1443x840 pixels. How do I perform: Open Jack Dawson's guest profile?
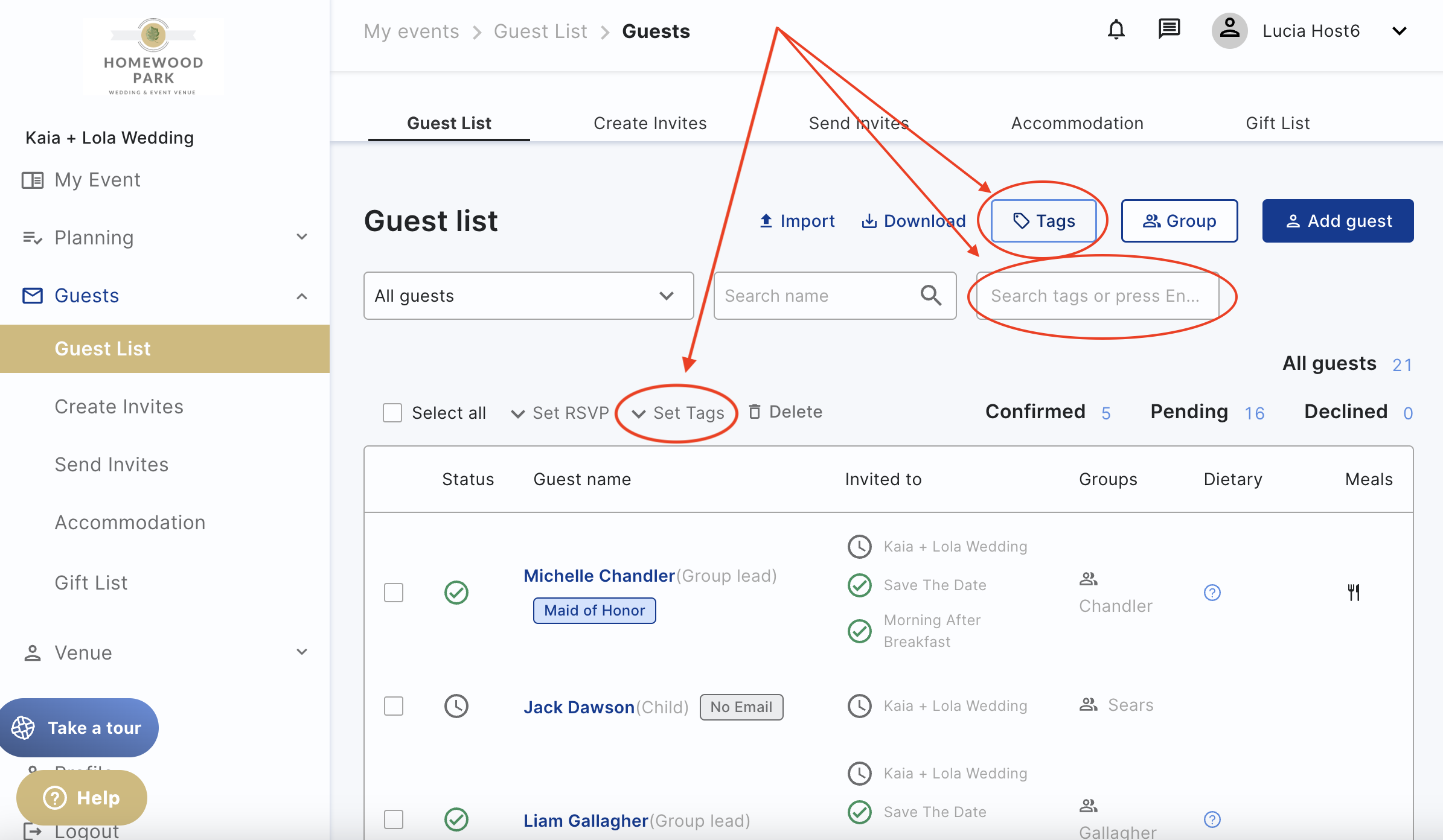pos(578,707)
